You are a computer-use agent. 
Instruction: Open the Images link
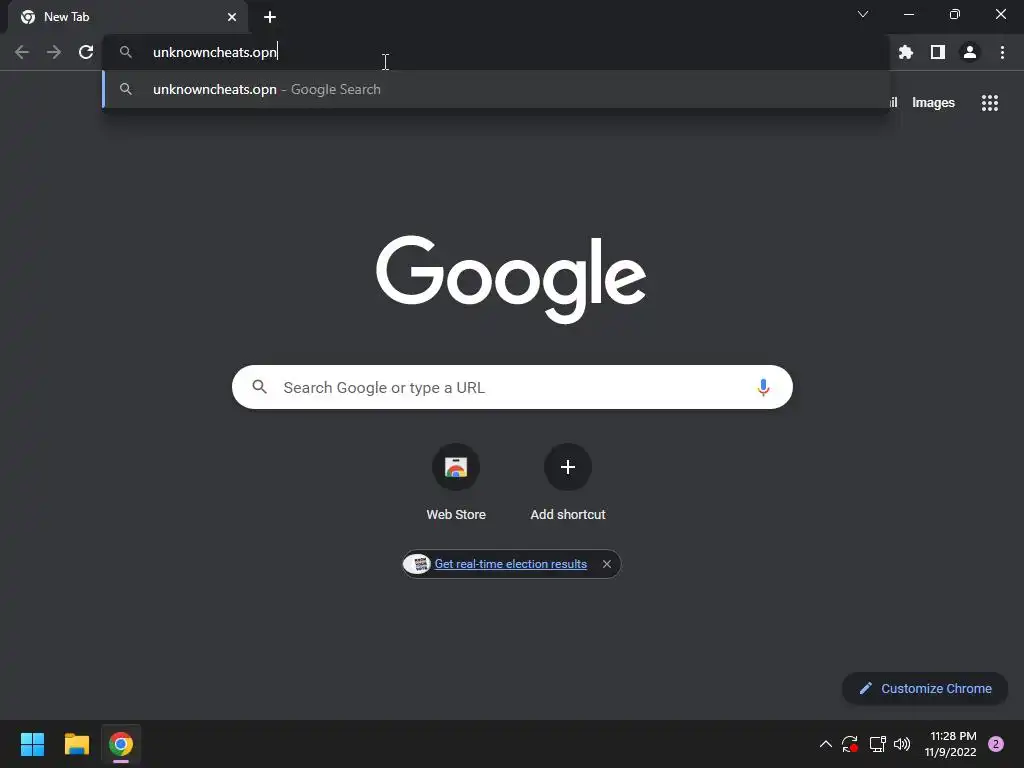coord(933,103)
